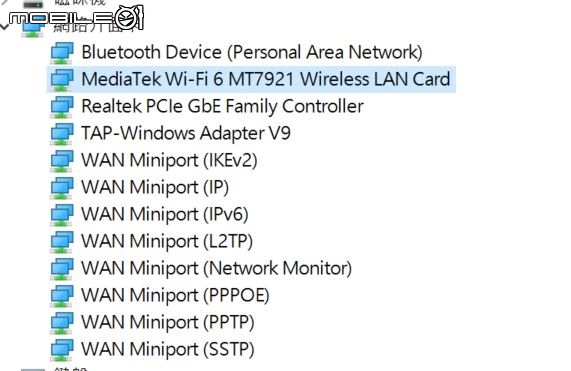Click the Realtek PCIe GbE adapter icon

pyautogui.click(x=62, y=106)
